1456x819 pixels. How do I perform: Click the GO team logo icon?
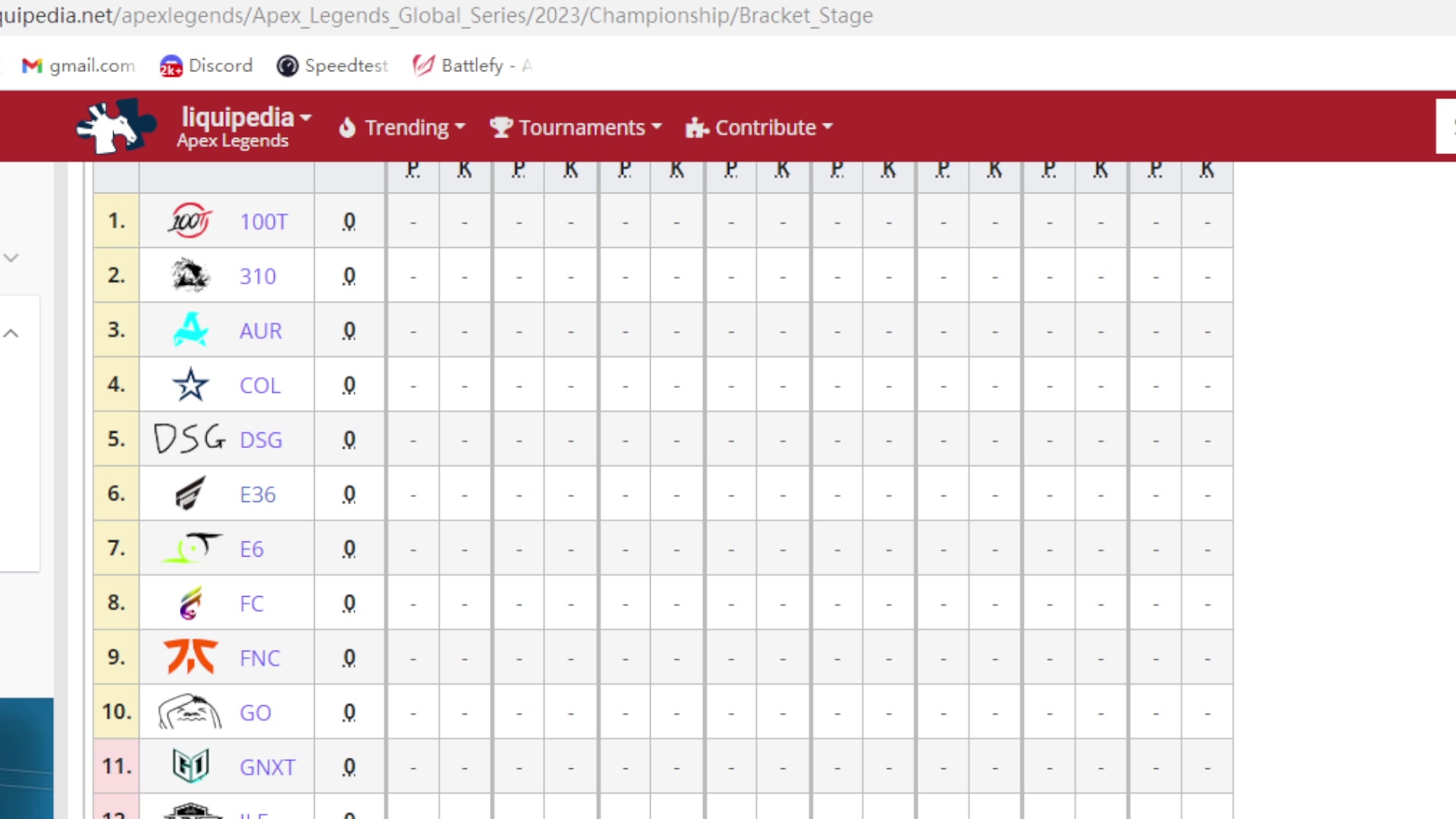pyautogui.click(x=189, y=712)
